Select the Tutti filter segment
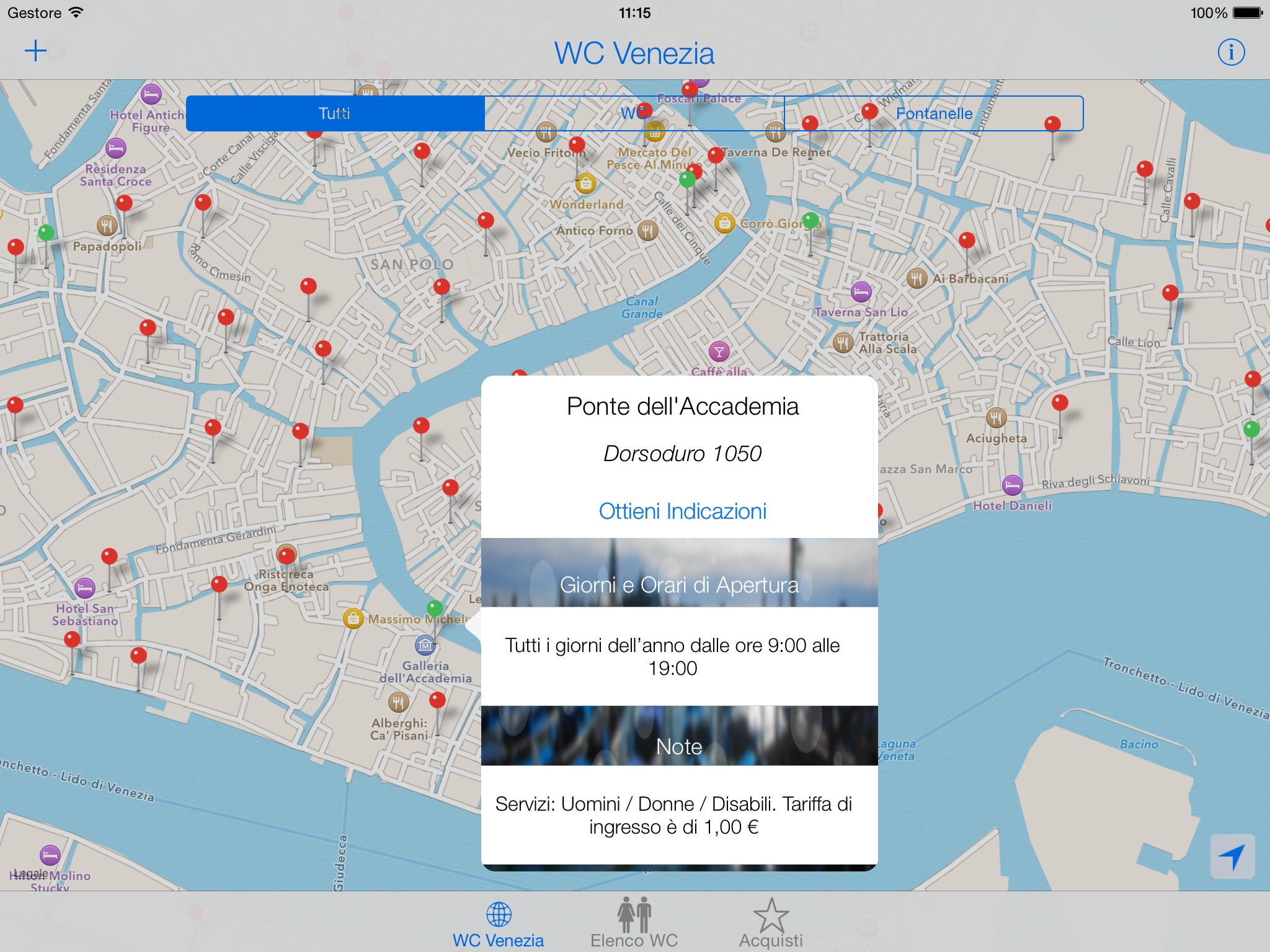This screenshot has height=952, width=1270. 335,113
